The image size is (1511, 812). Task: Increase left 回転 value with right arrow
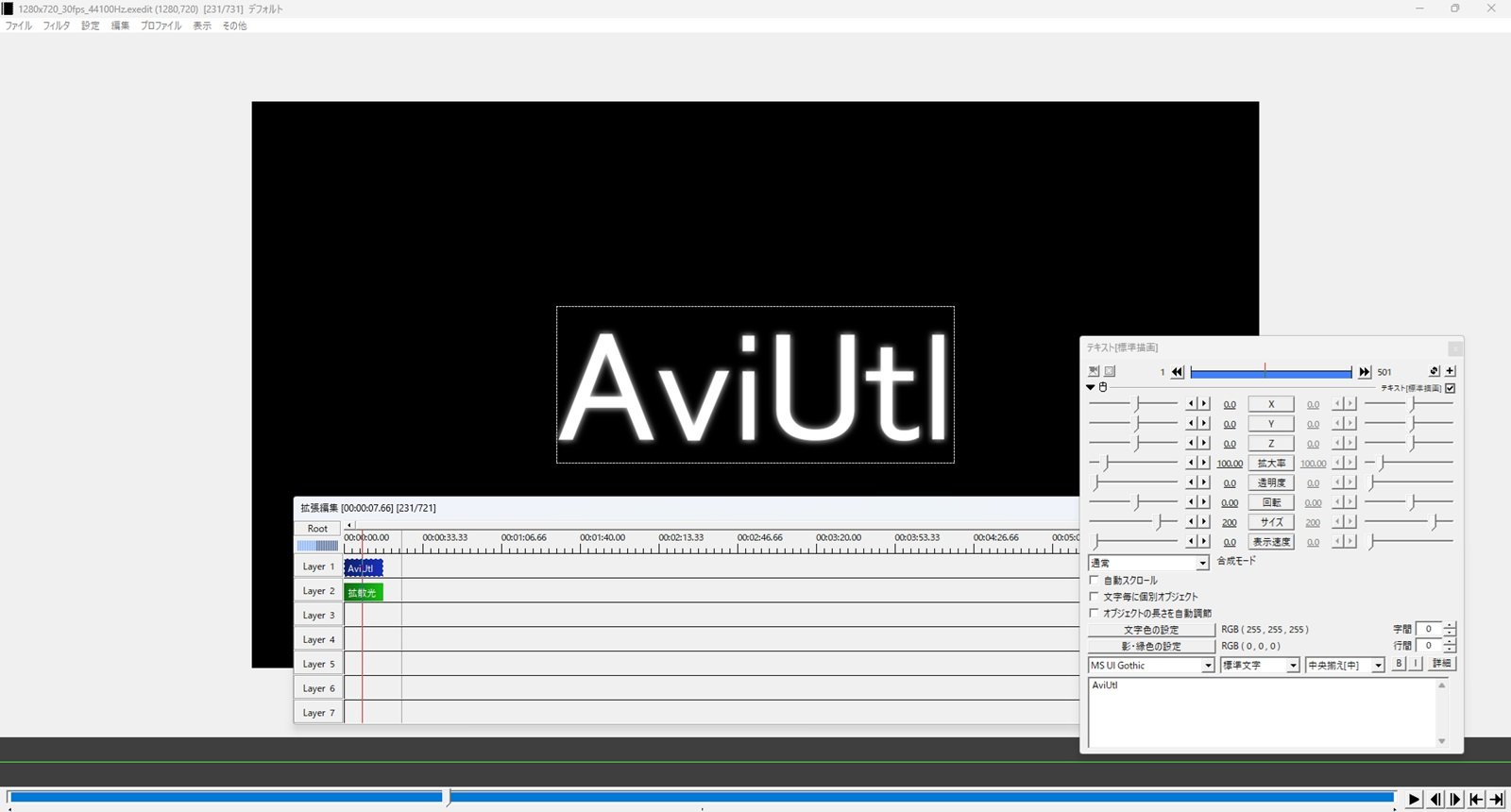tap(1204, 502)
